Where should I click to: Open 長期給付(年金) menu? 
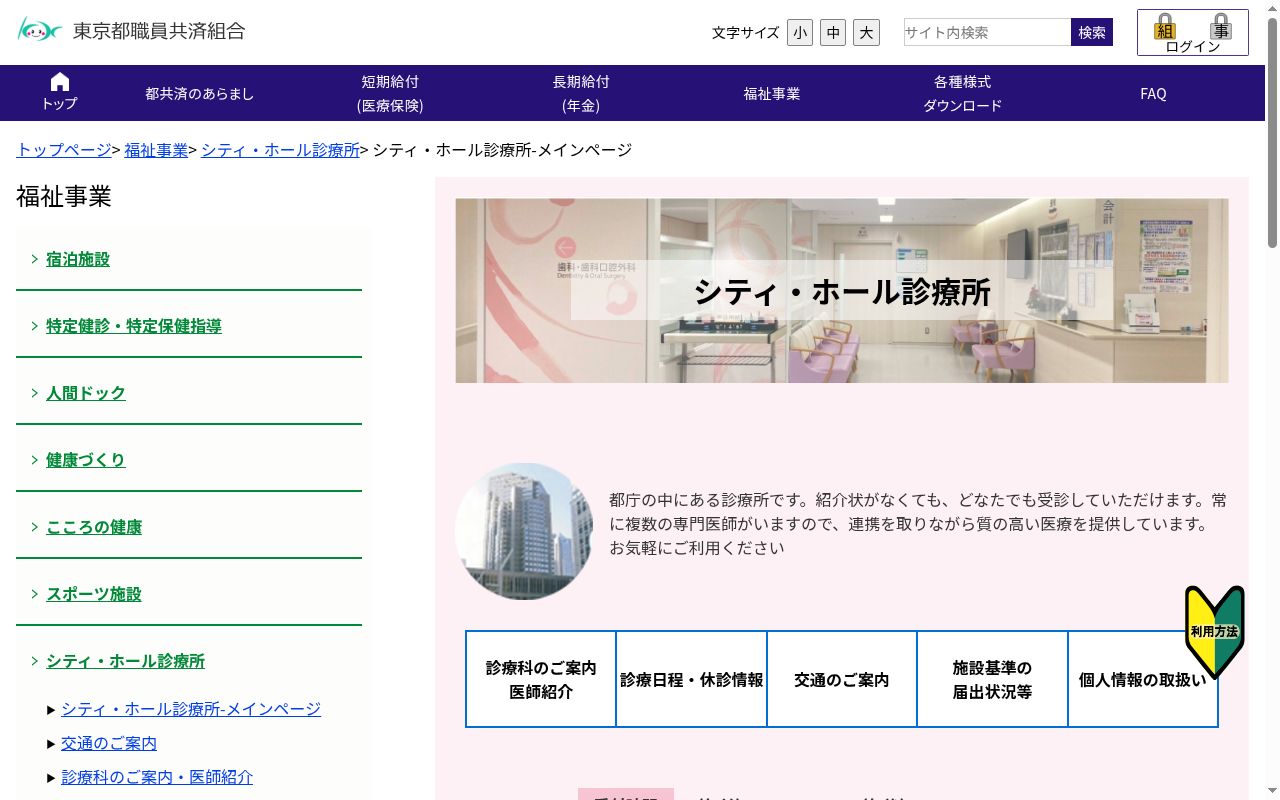click(581, 93)
